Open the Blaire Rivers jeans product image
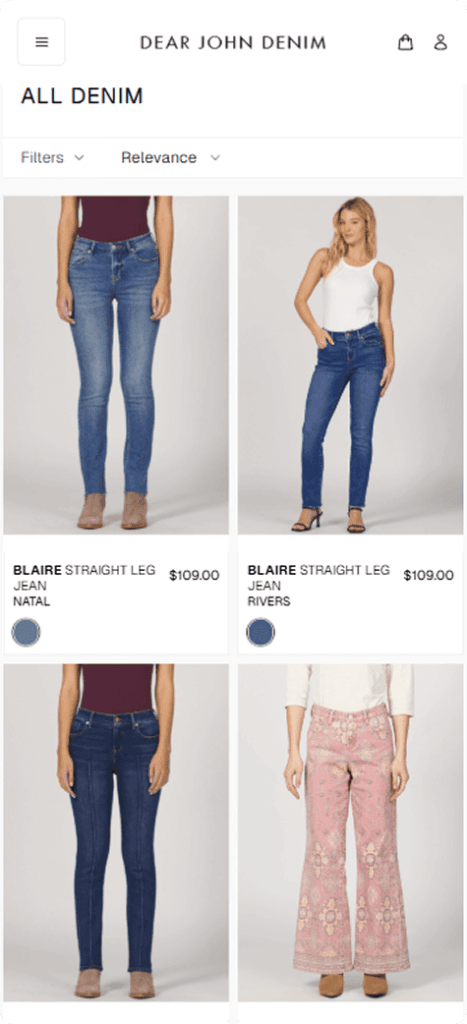The image size is (467, 1024). pos(350,365)
